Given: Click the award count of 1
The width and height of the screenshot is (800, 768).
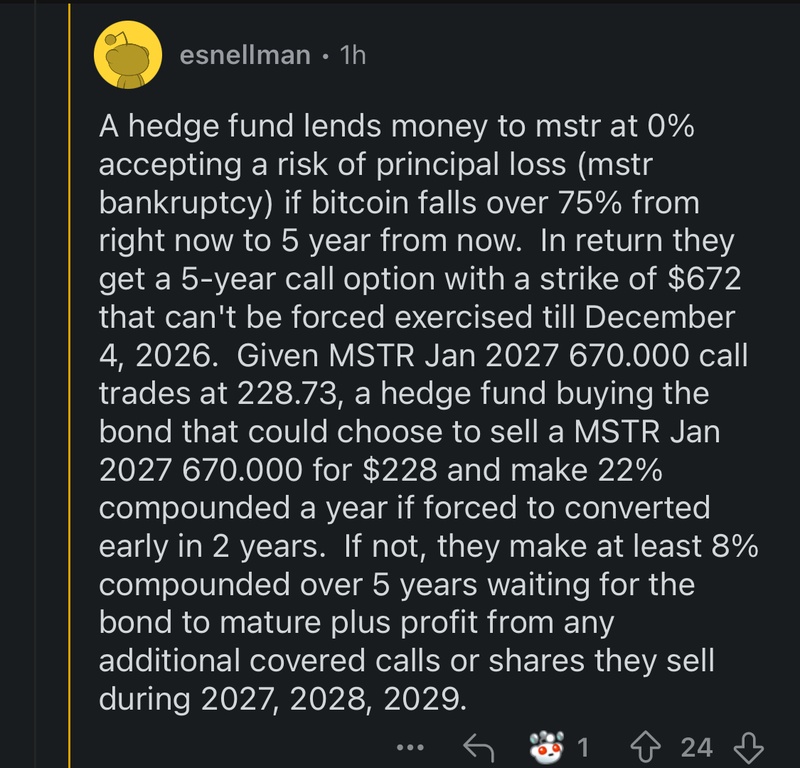Looking at the screenshot, I should [x=583, y=748].
